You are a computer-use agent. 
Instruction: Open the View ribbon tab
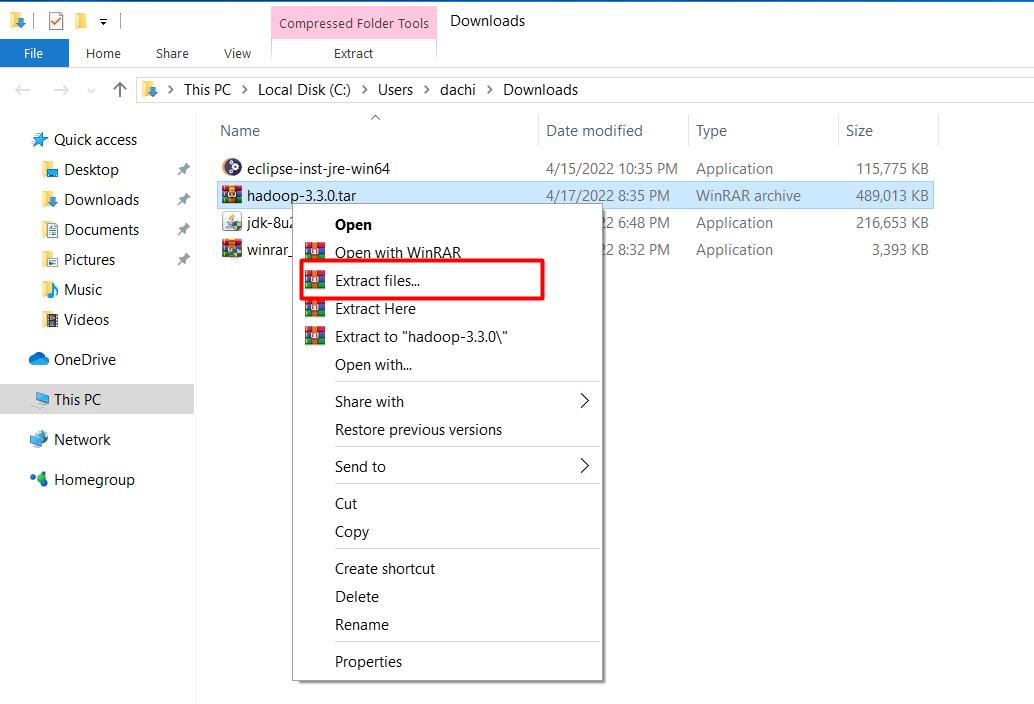point(237,53)
